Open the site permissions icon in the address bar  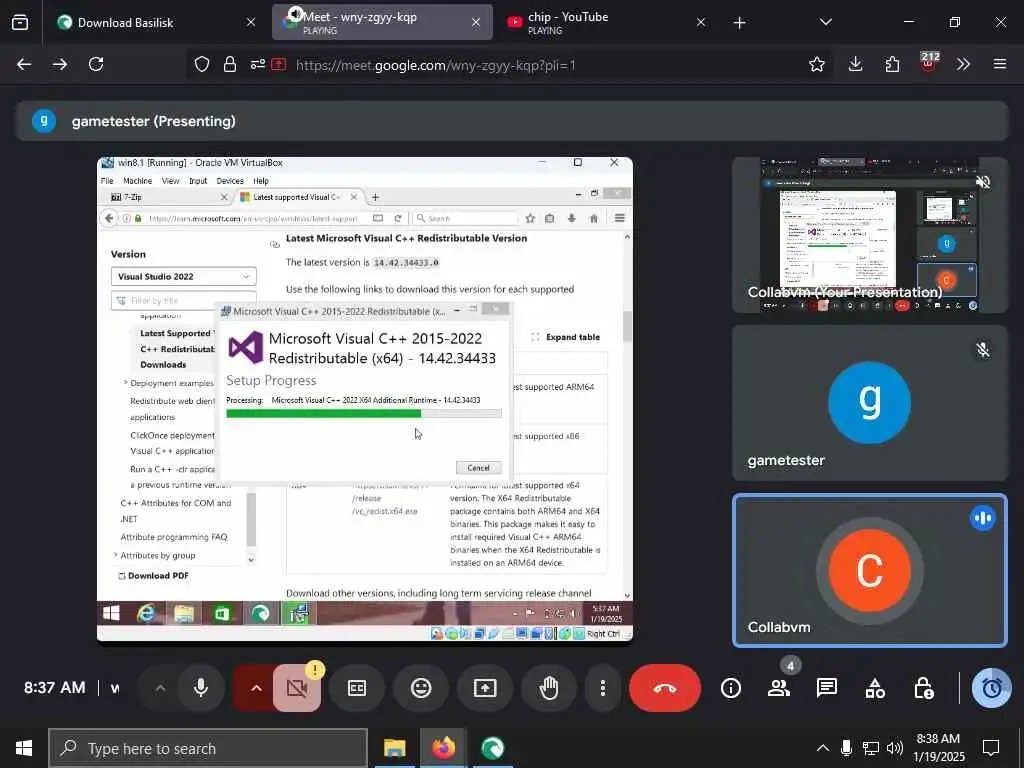258,64
